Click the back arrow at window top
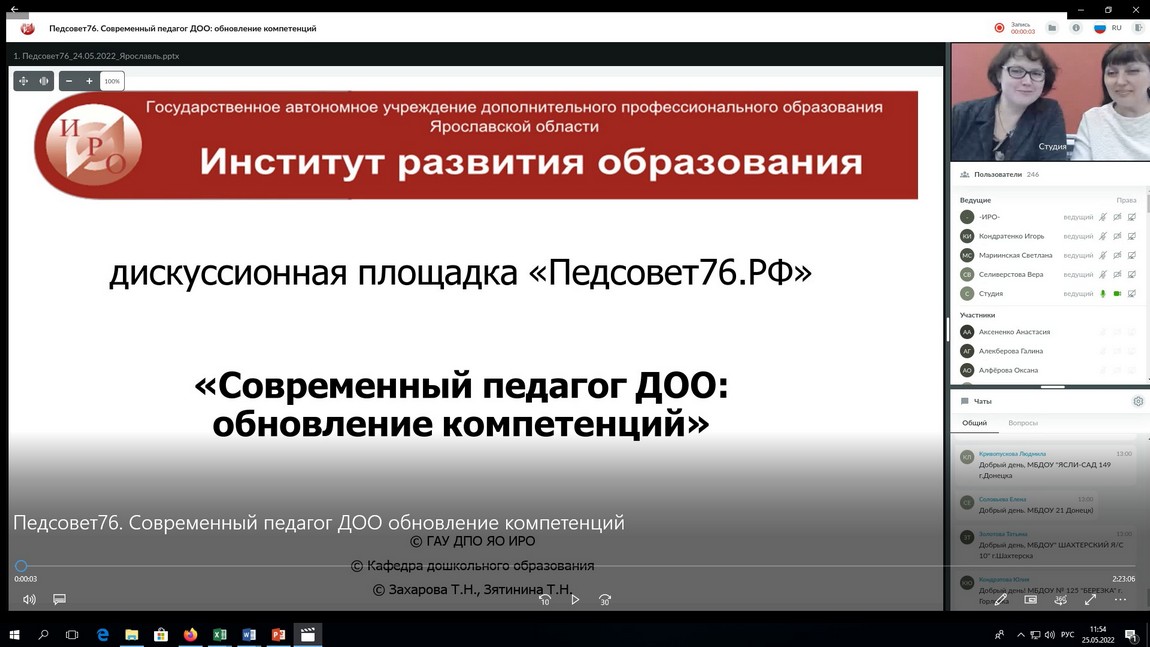1150x647 pixels. click(14, 9)
